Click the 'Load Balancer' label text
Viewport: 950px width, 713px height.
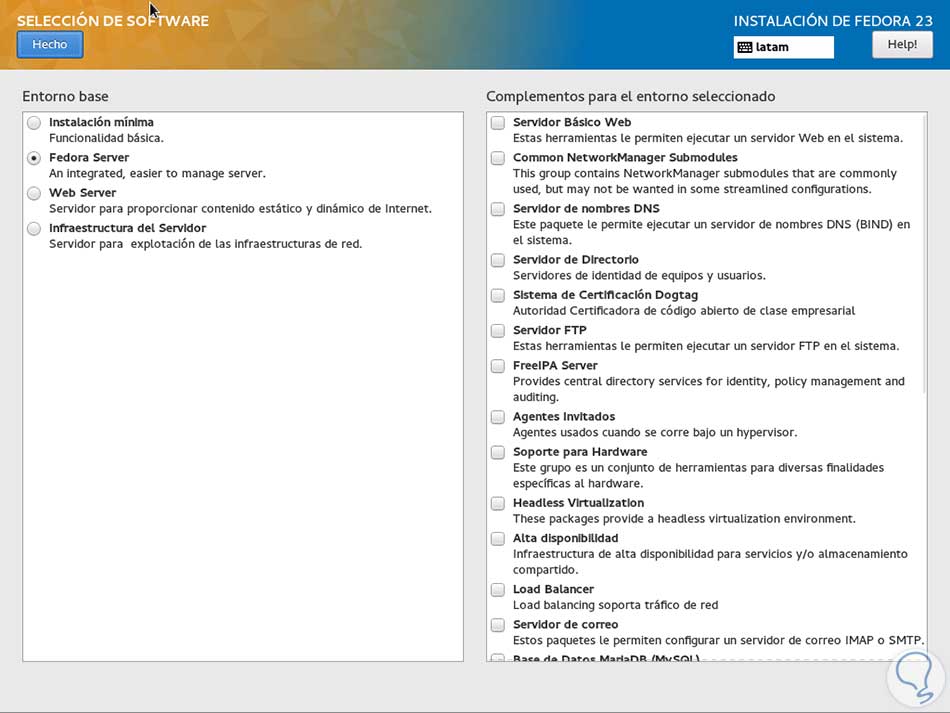(x=553, y=589)
